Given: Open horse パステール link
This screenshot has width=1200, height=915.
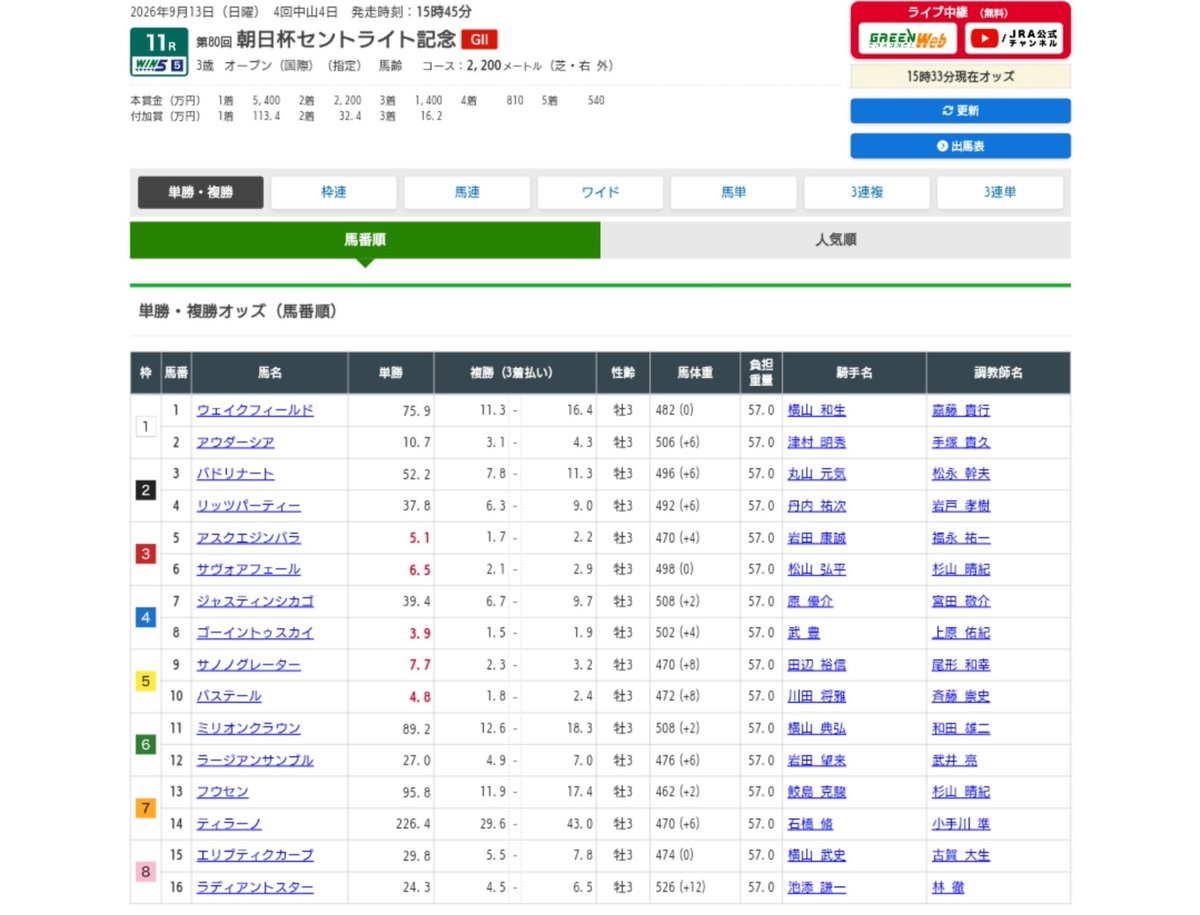Looking at the screenshot, I should click(x=229, y=696).
